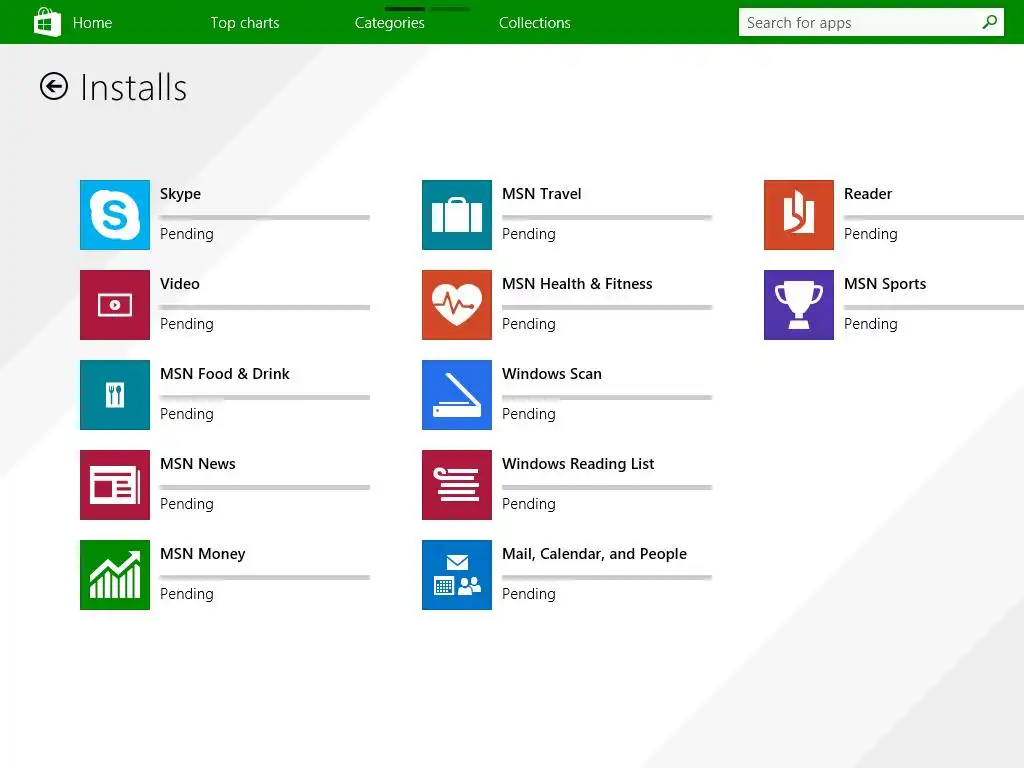
Task: Click the Installs page heading
Action: [134, 88]
